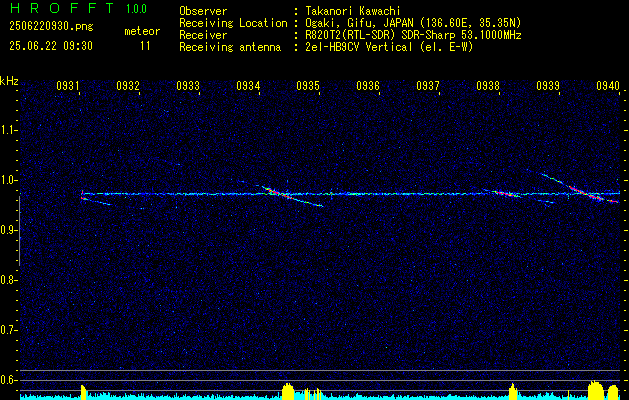Click the Receiving Location label

pos(233,23)
